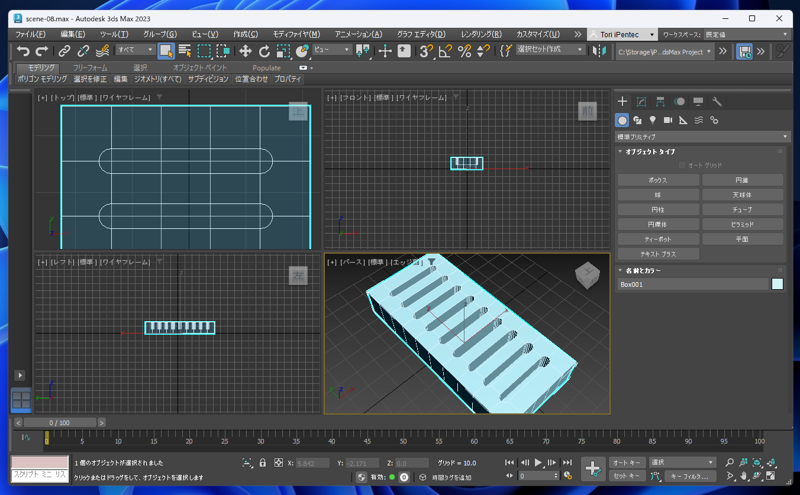Select the Space Warps category icon
This screenshot has width=800, height=495.
698,120
